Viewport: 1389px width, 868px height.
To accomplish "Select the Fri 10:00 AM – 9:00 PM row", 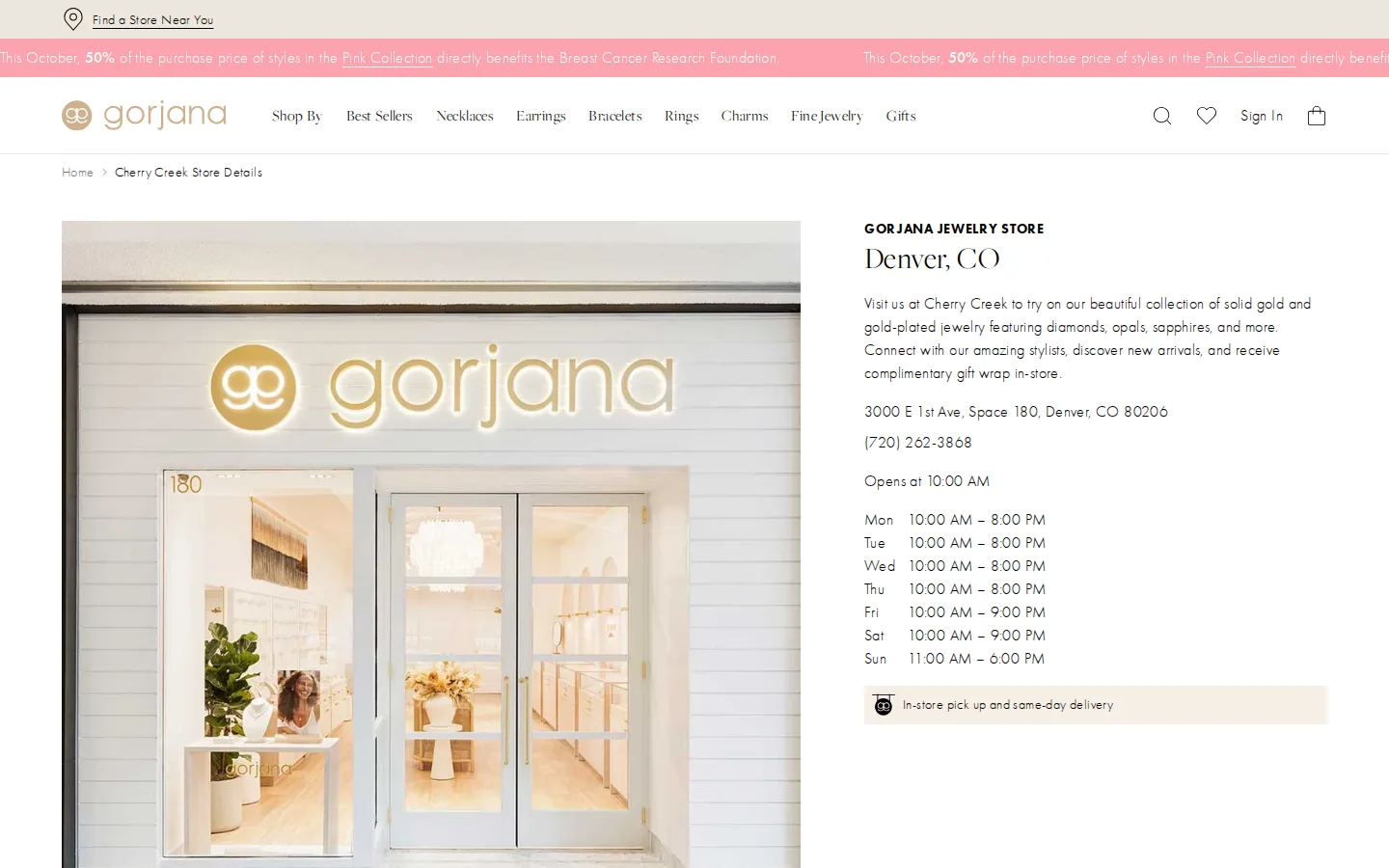I will point(955,612).
